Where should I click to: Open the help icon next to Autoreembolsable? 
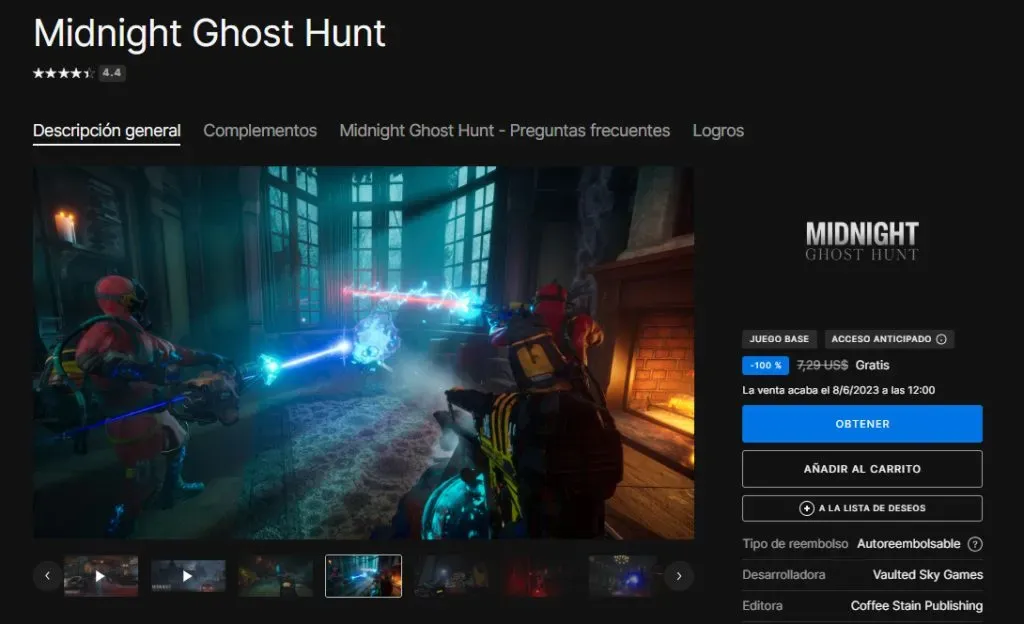[x=975, y=544]
